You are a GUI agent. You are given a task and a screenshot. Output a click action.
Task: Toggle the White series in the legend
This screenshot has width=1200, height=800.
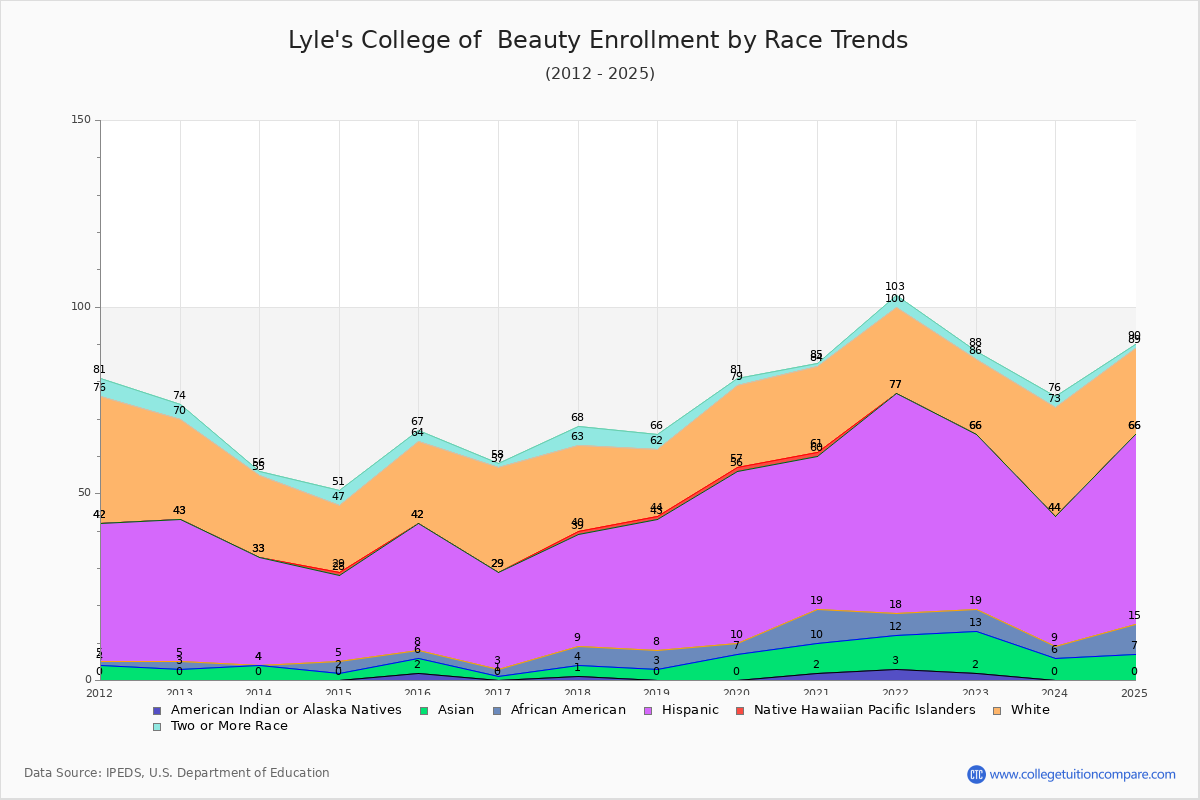pos(1021,710)
